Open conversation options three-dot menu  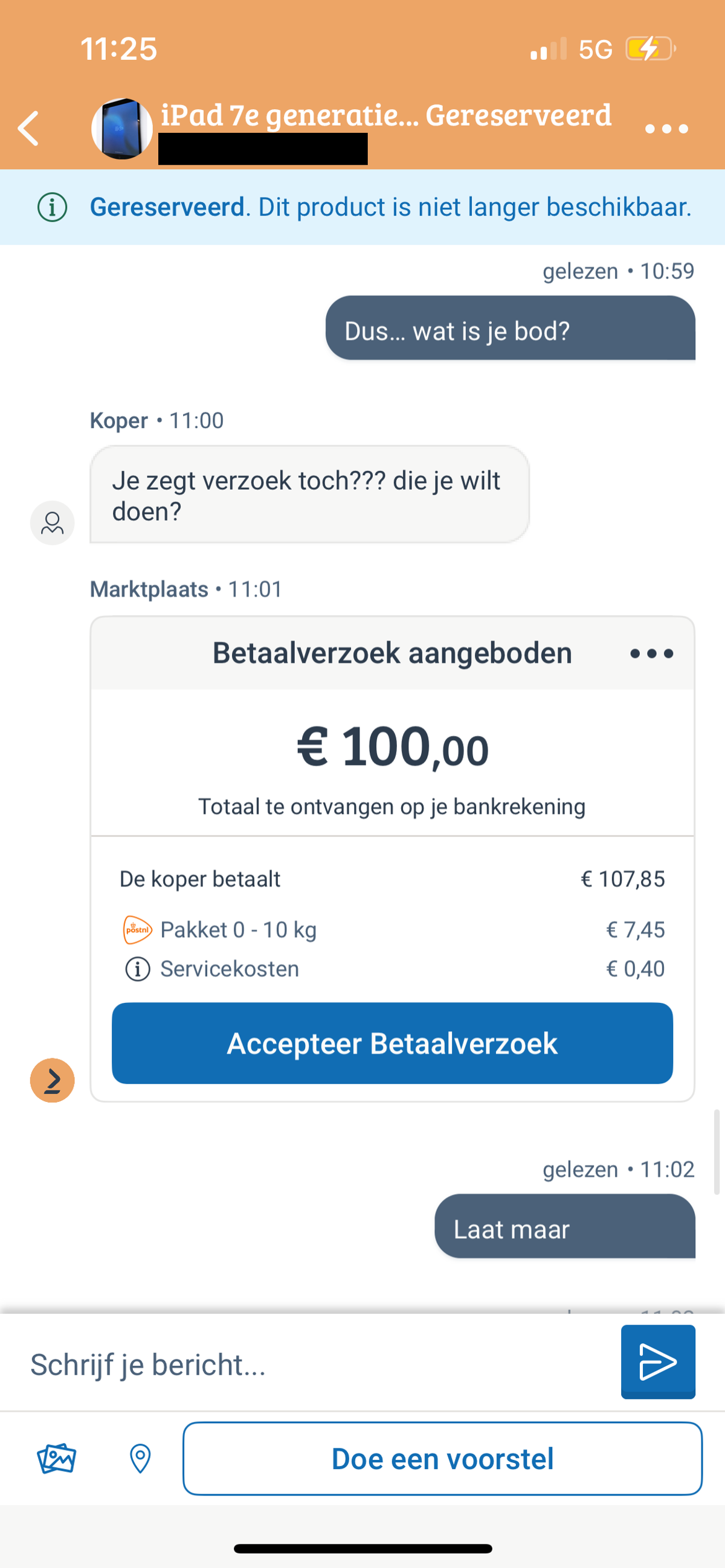coord(666,129)
